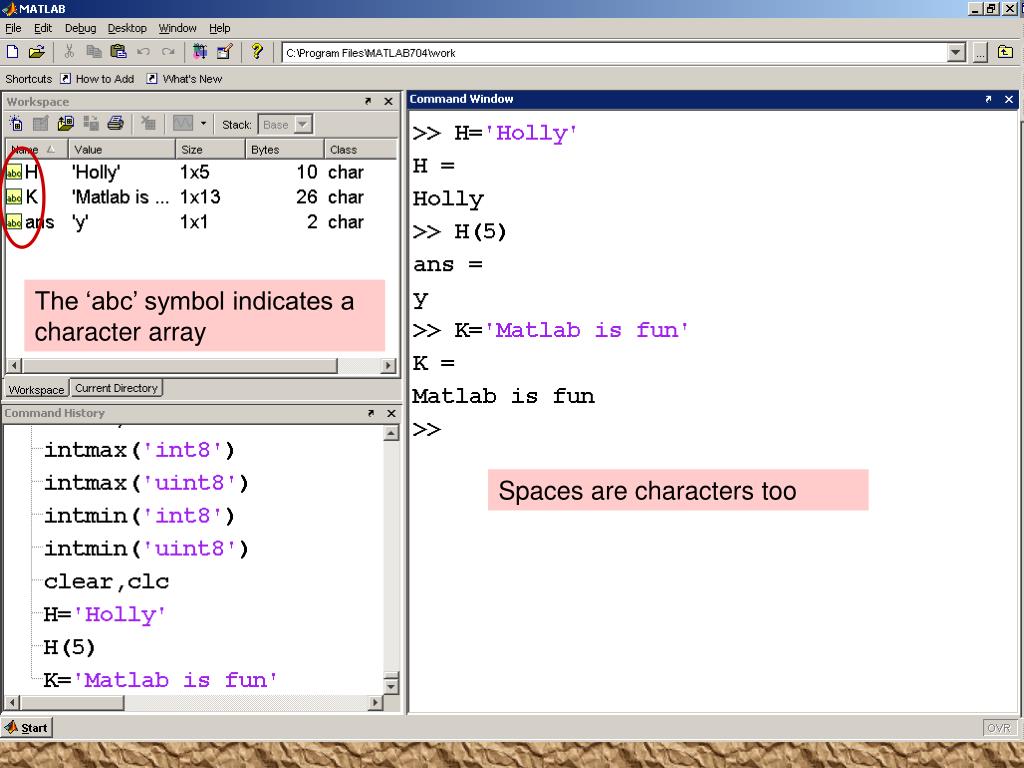The height and width of the screenshot is (768, 1024).
Task: Print the workspace using the printer icon
Action: point(116,123)
